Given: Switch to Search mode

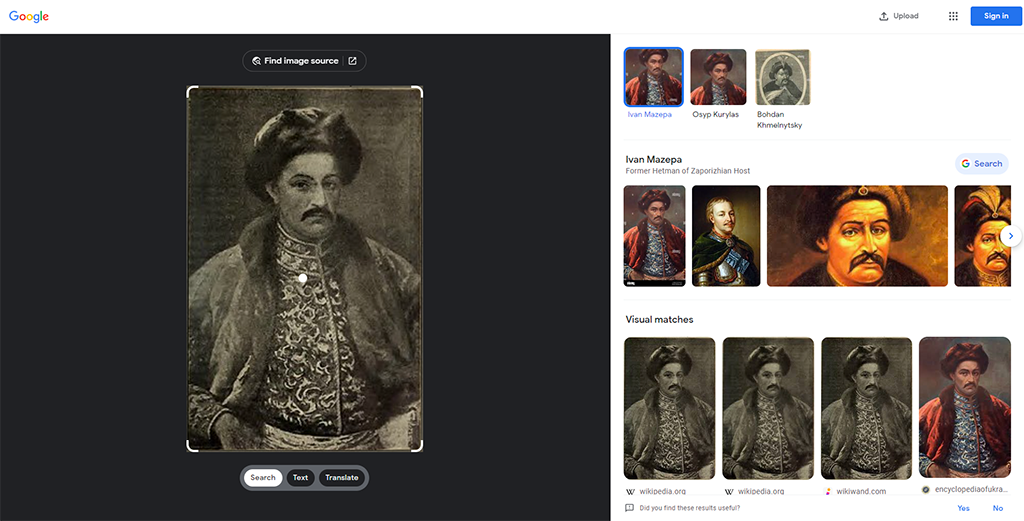Looking at the screenshot, I should (263, 478).
